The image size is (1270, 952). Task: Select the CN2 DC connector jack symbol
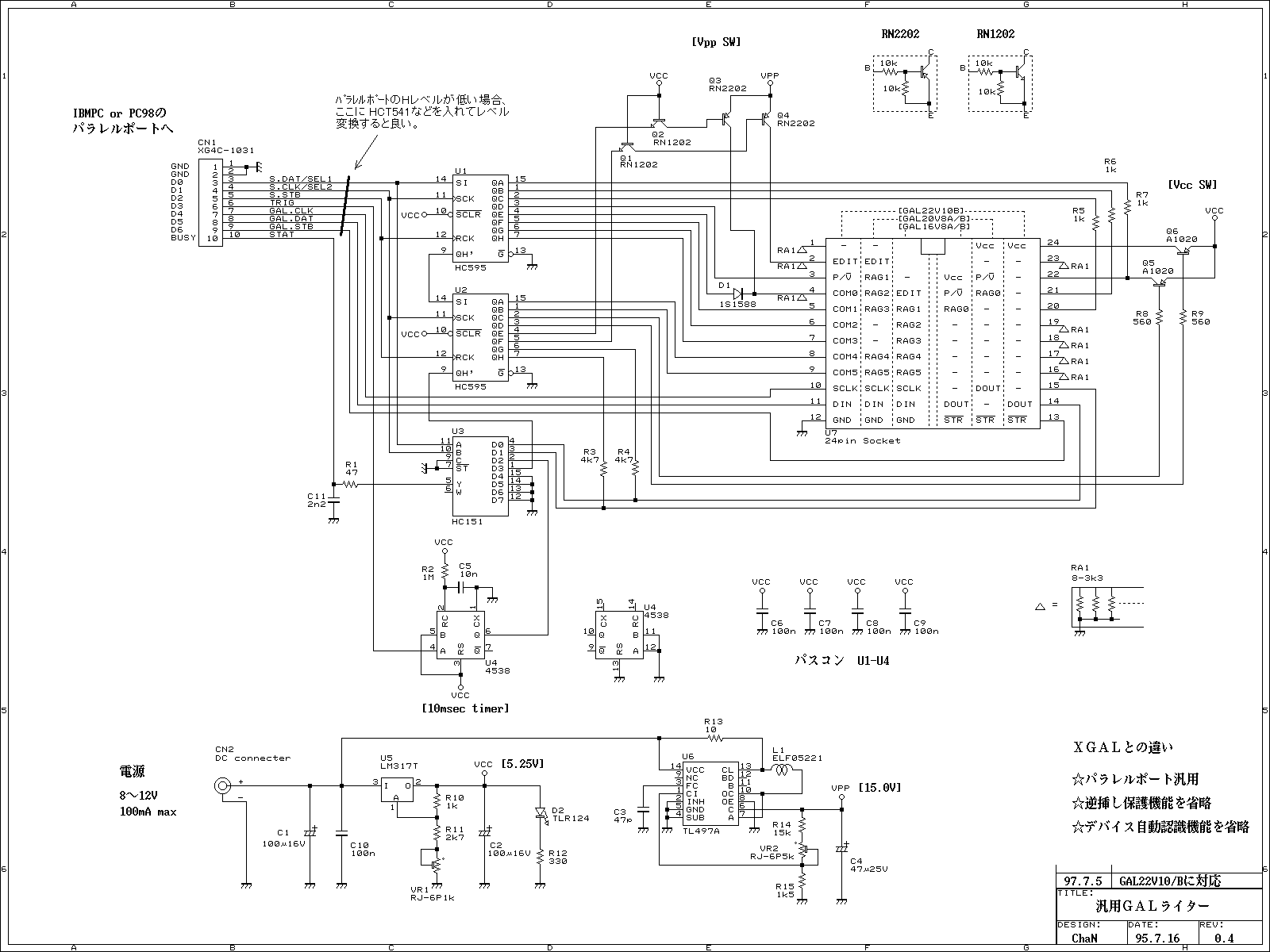223,786
